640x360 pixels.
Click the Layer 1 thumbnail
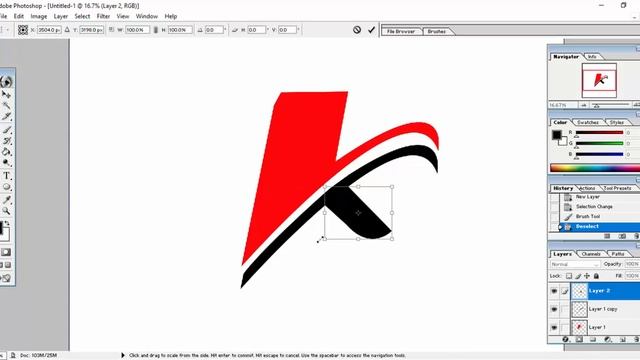click(579, 327)
